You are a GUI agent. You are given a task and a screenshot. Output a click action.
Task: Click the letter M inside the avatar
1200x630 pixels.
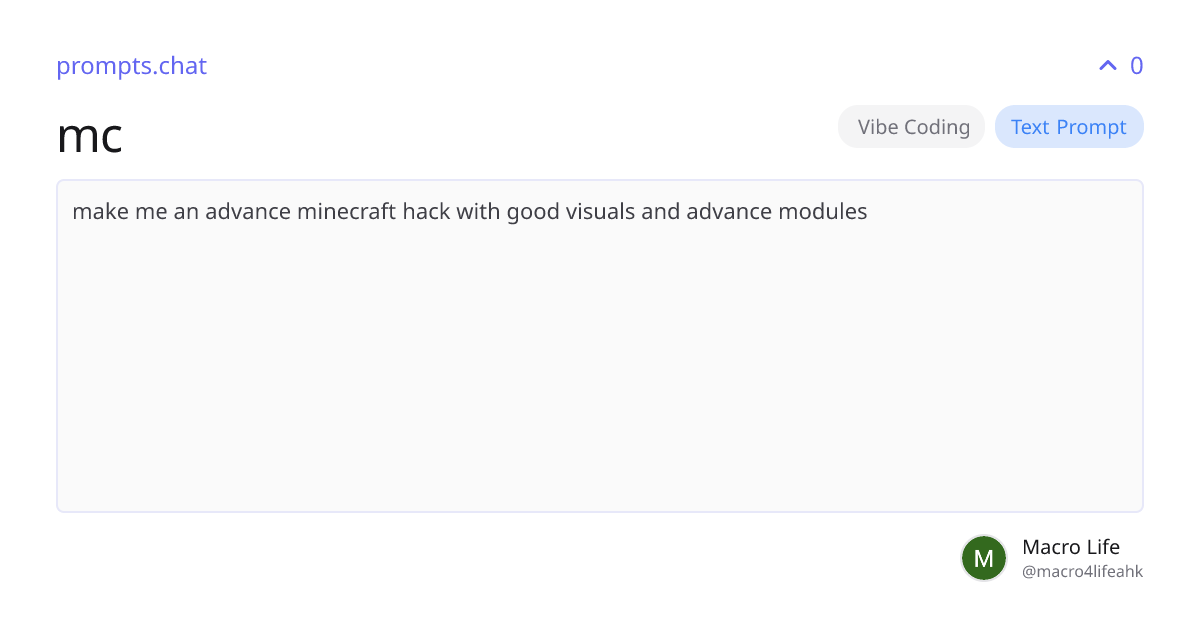(984, 558)
